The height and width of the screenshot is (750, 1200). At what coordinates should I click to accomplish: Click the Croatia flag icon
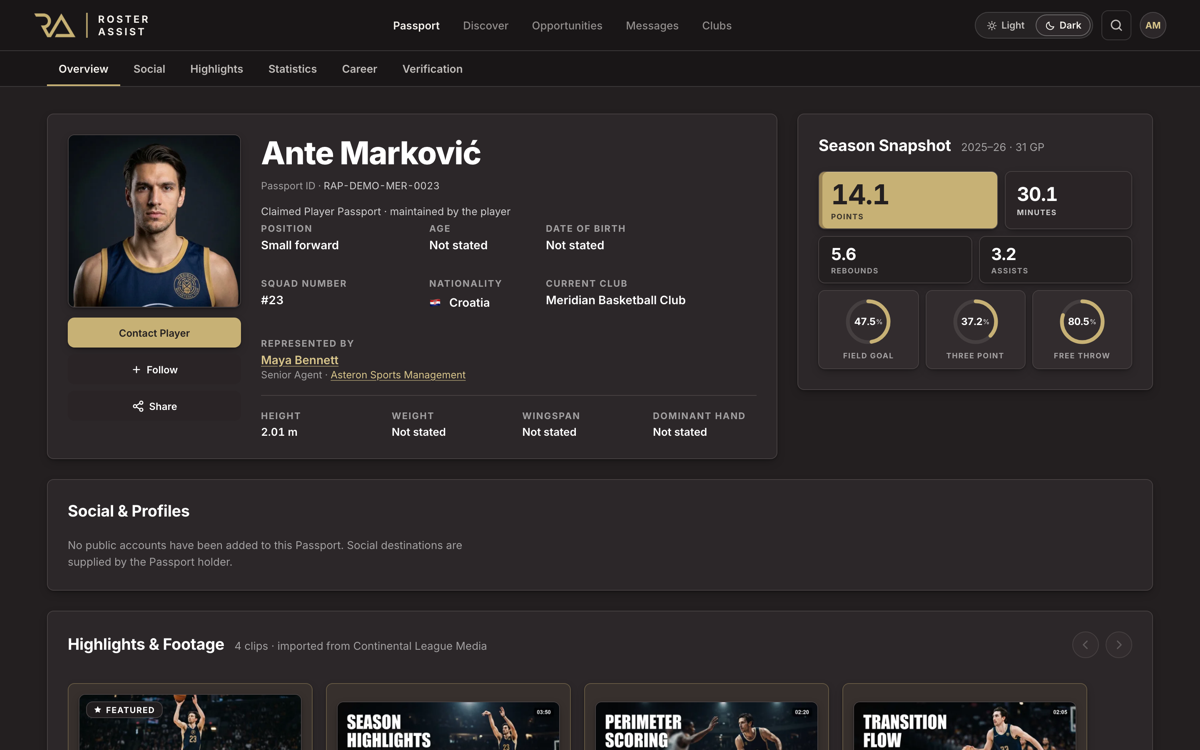[x=435, y=303]
